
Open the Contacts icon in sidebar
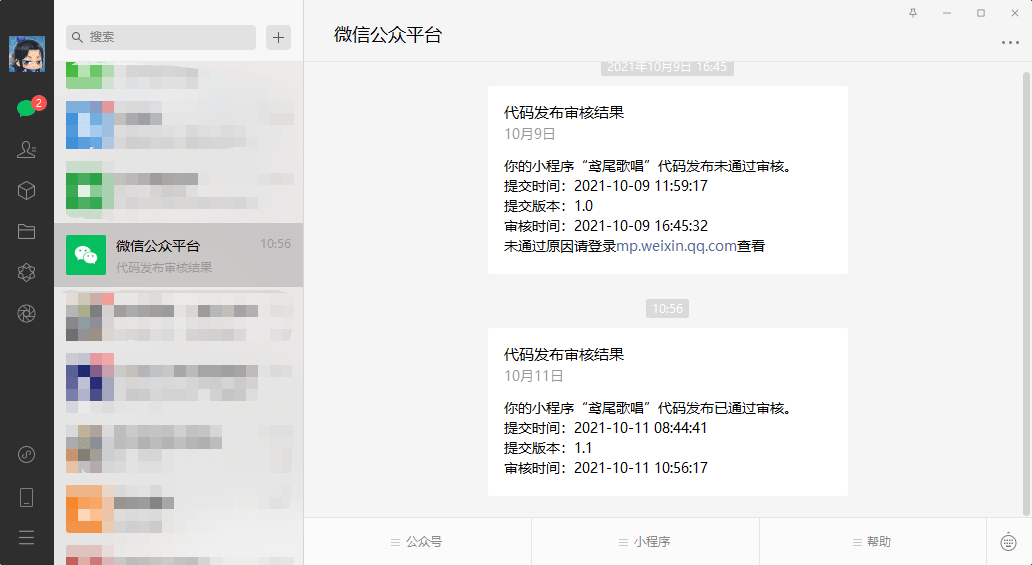26,149
